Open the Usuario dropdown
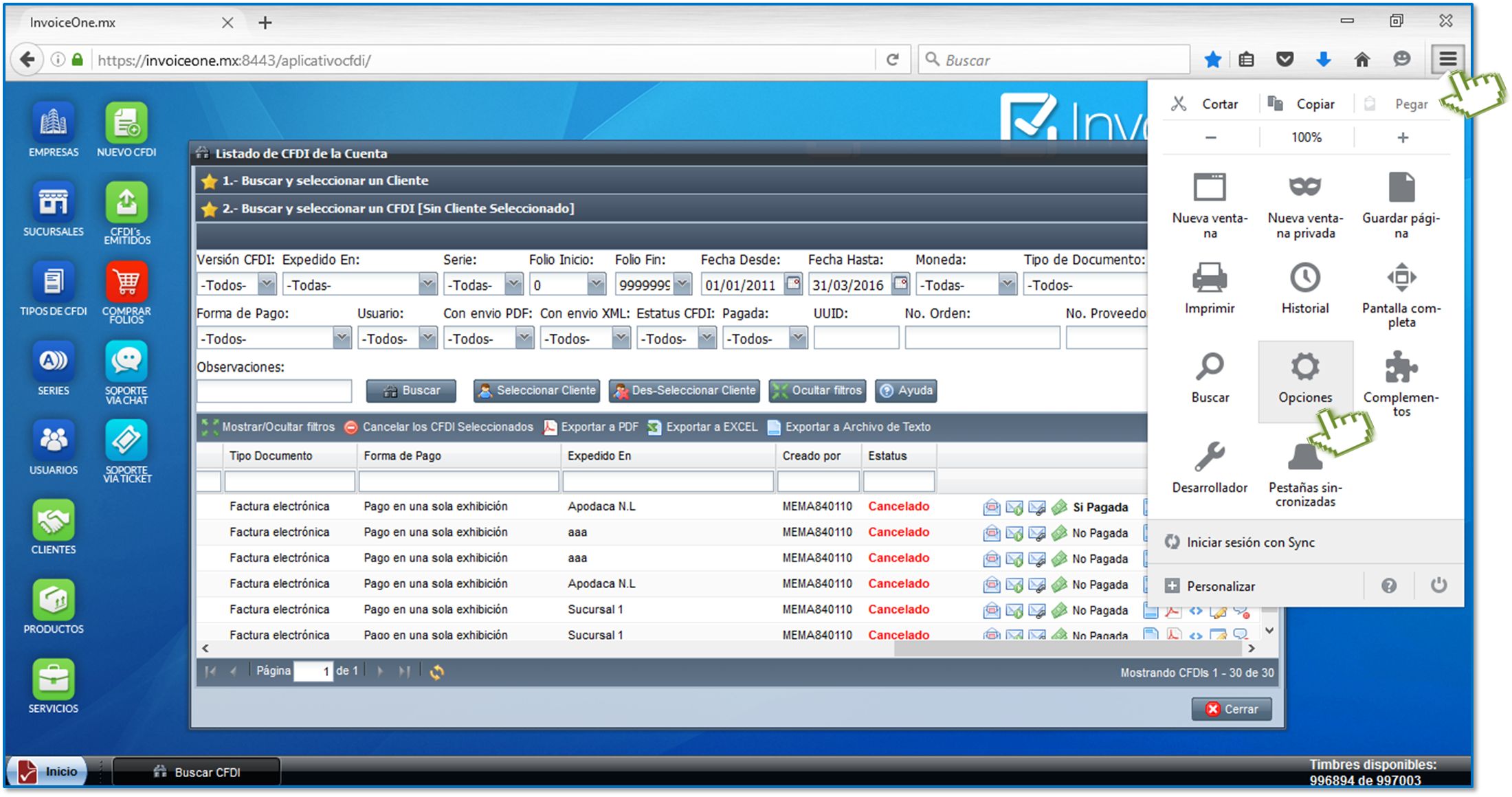1512x797 pixels. [427, 337]
